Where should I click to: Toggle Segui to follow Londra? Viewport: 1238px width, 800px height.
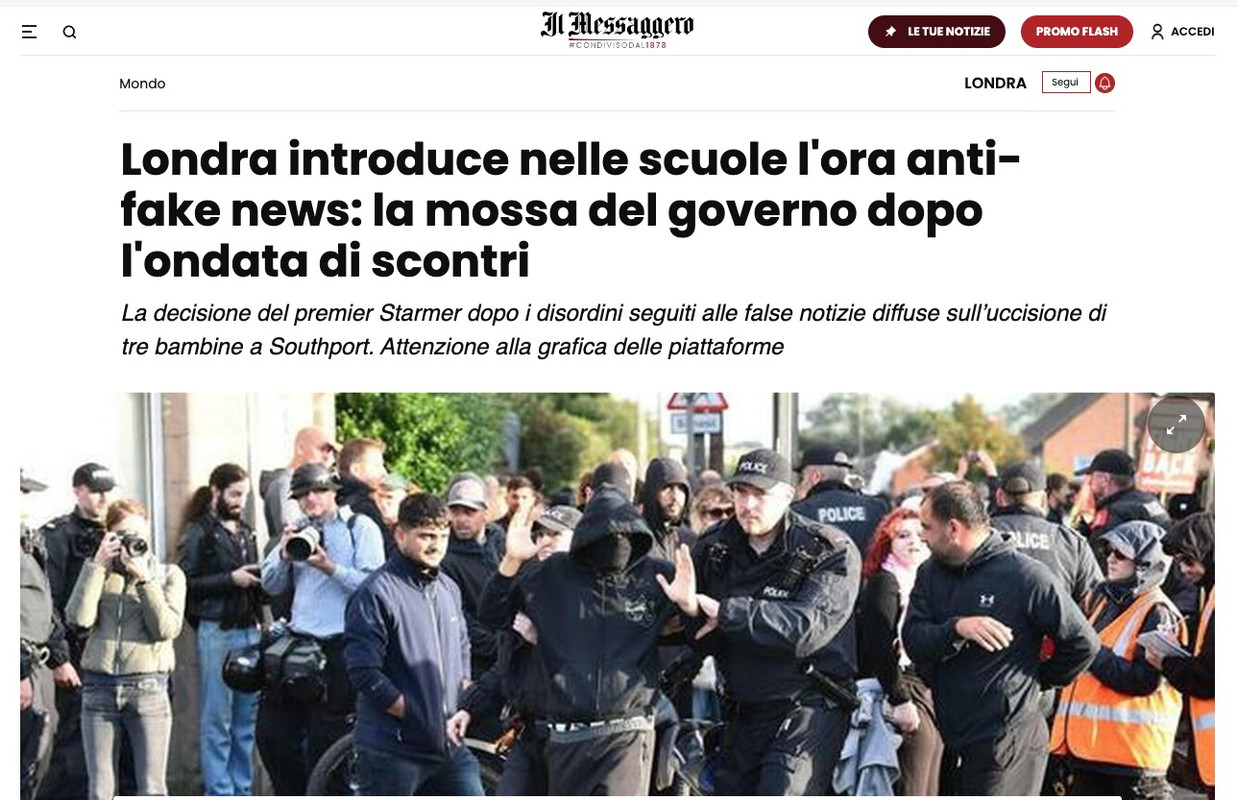coord(1065,82)
